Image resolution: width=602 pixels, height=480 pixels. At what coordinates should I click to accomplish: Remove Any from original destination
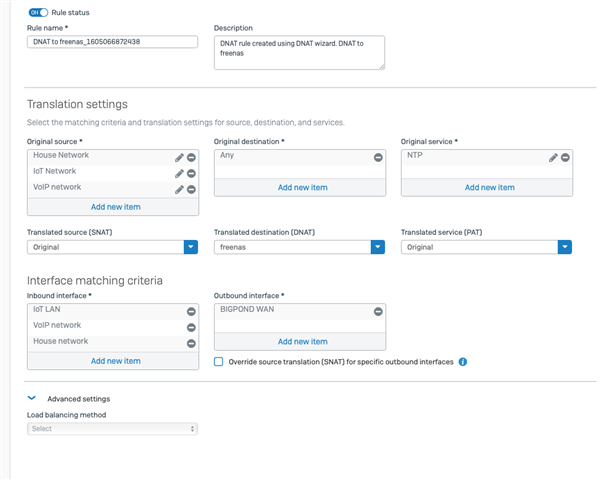pos(378,157)
